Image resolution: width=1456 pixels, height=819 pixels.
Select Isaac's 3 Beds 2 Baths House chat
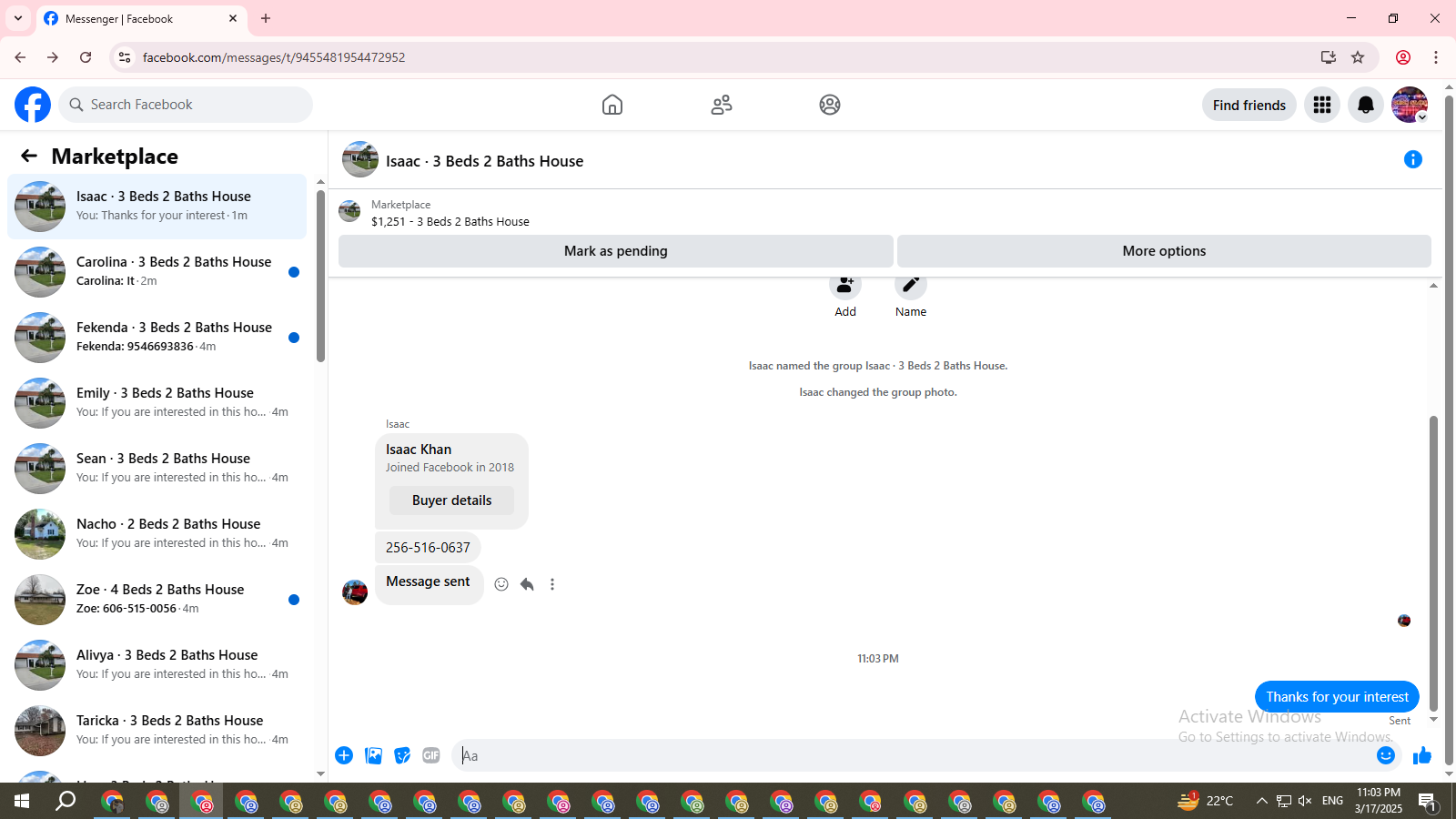click(x=157, y=207)
